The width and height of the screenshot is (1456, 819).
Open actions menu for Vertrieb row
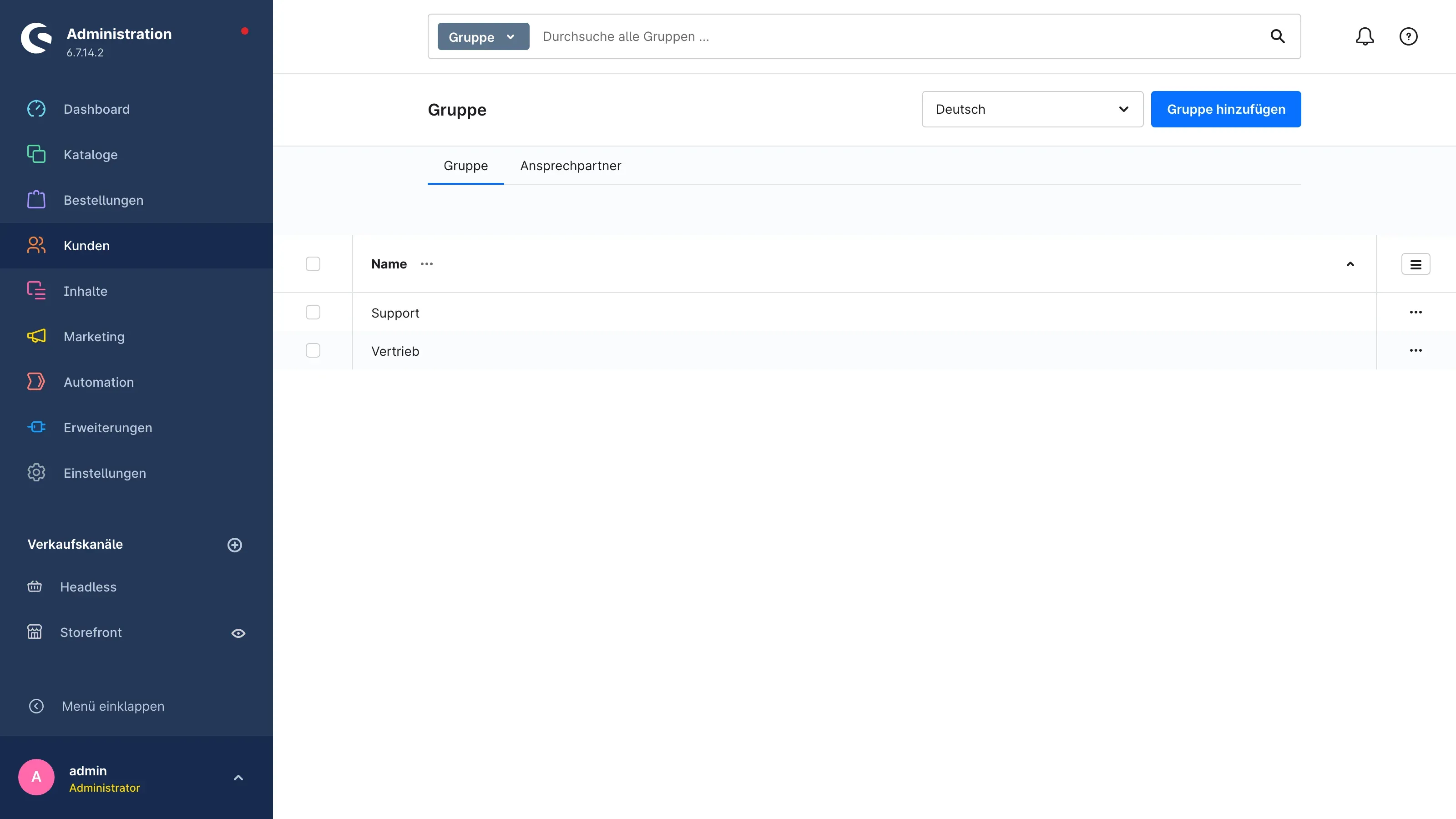1416,350
